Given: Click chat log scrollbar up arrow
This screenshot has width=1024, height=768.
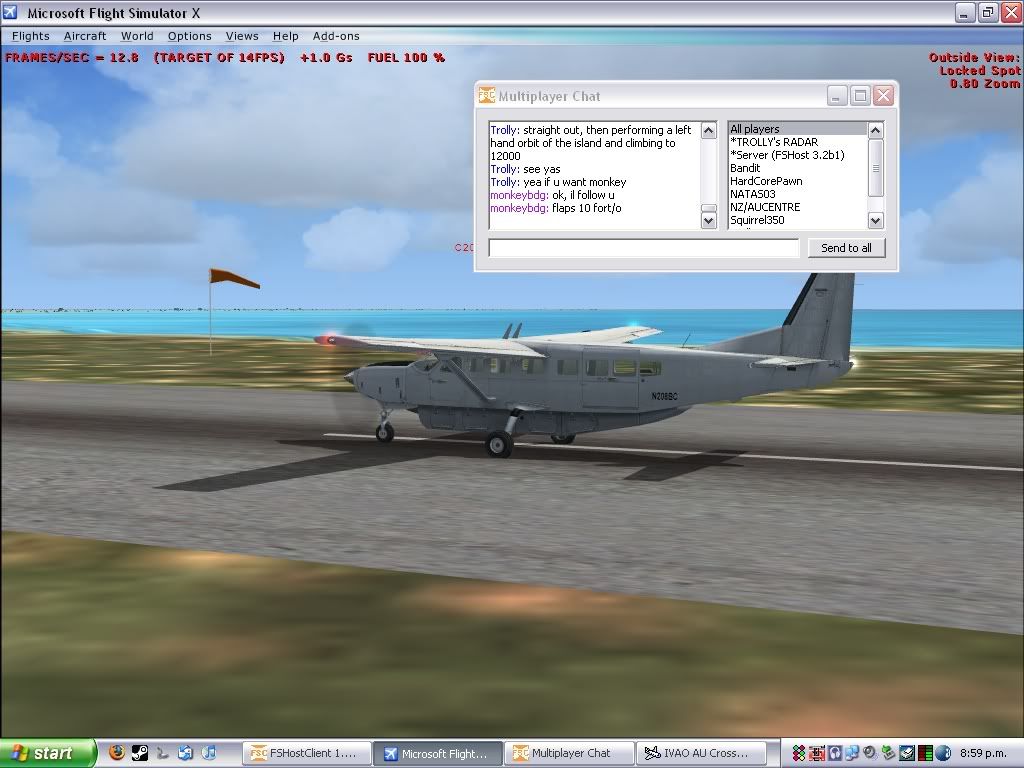Looking at the screenshot, I should point(708,130).
